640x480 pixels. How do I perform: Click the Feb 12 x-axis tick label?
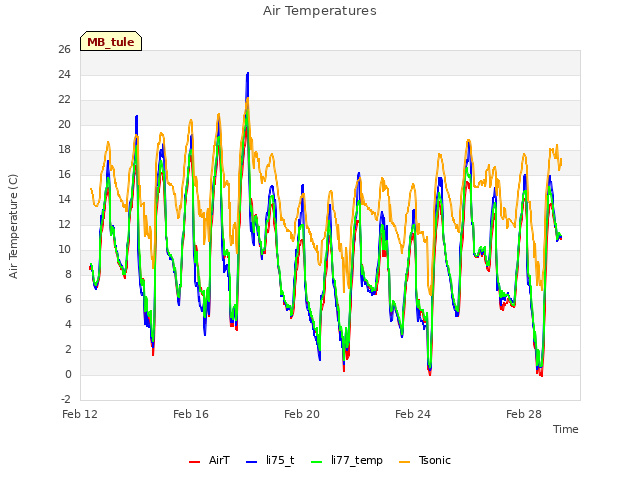click(80, 414)
